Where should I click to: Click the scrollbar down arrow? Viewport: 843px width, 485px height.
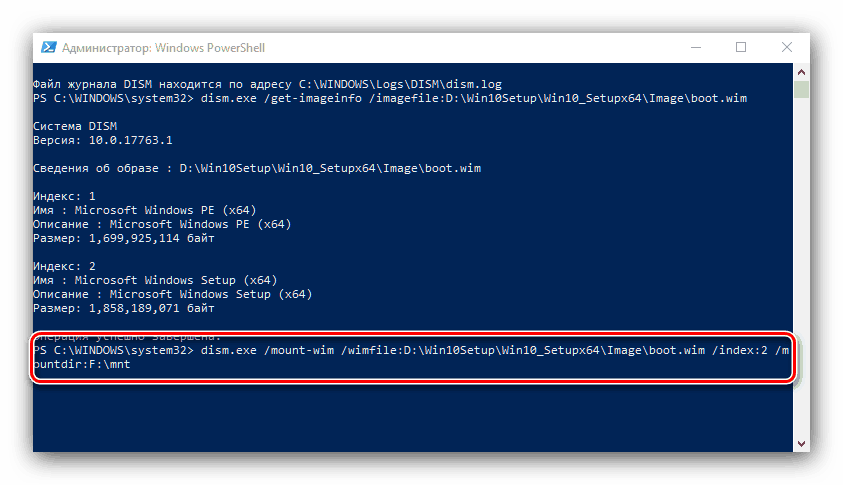(801, 442)
